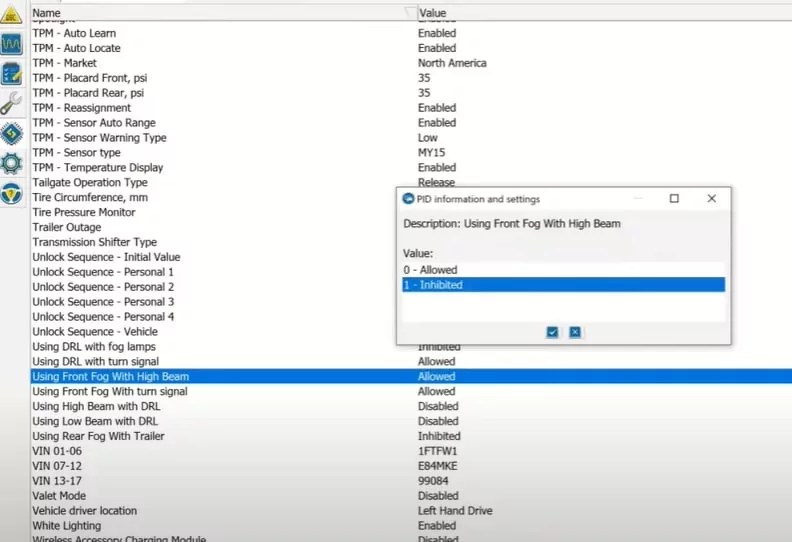Select 'TPM - Market' row

pyautogui.click(x=411, y=63)
